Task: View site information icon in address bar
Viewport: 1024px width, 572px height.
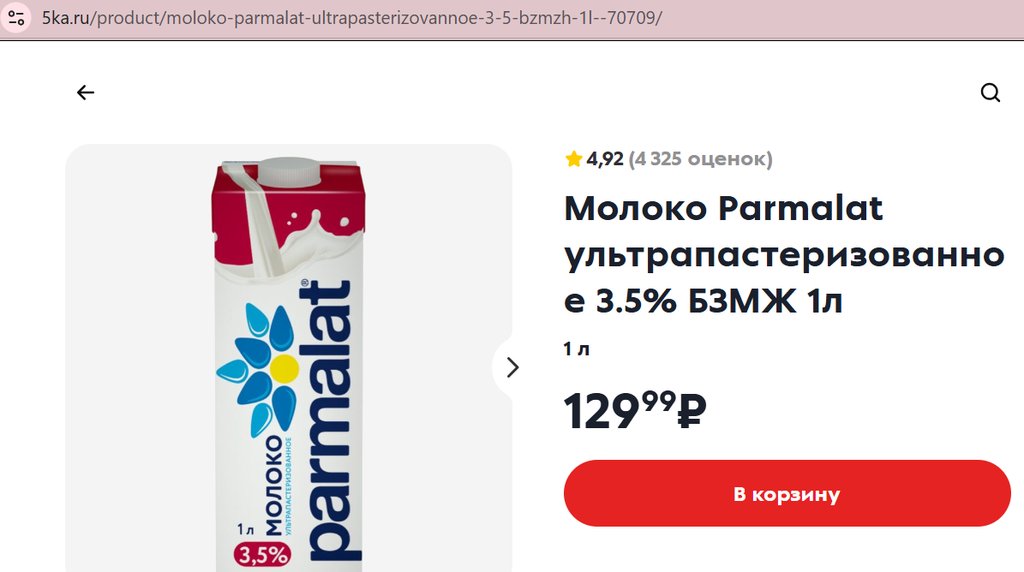Action: pos(16,18)
